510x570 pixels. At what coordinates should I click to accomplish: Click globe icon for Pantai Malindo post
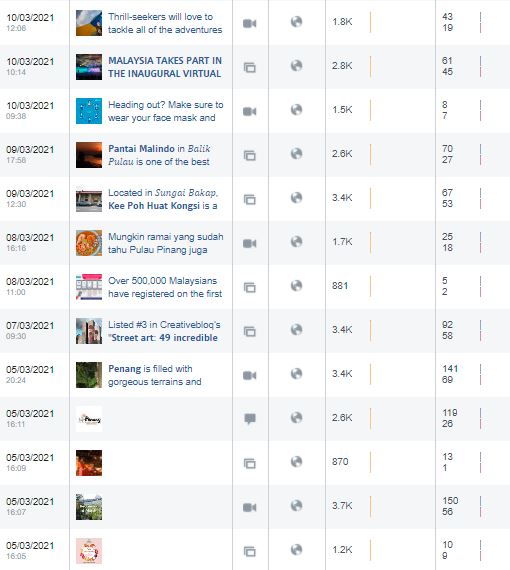(x=297, y=153)
